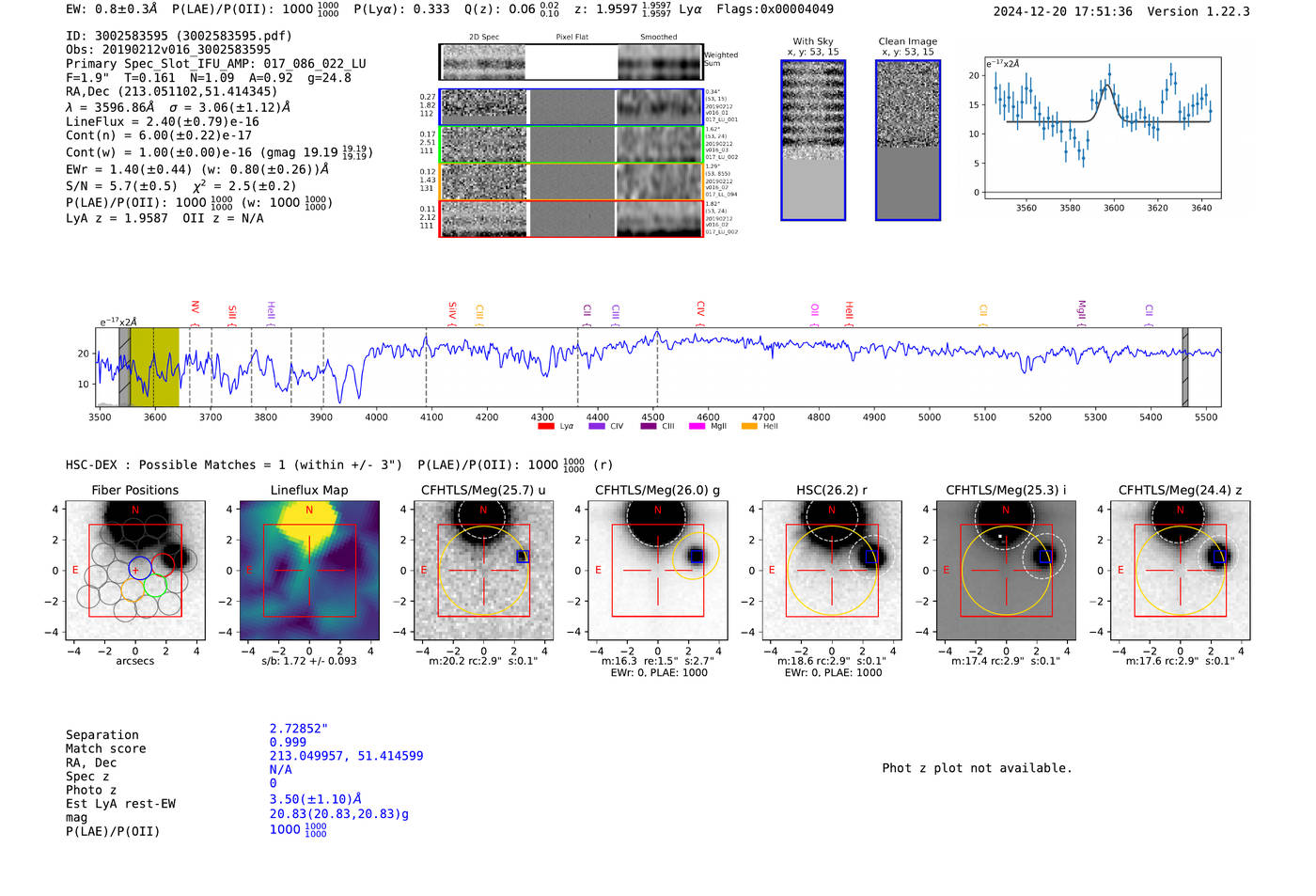Click the magenta MgII legend swatch
The width and height of the screenshot is (1316, 896).
(x=697, y=427)
